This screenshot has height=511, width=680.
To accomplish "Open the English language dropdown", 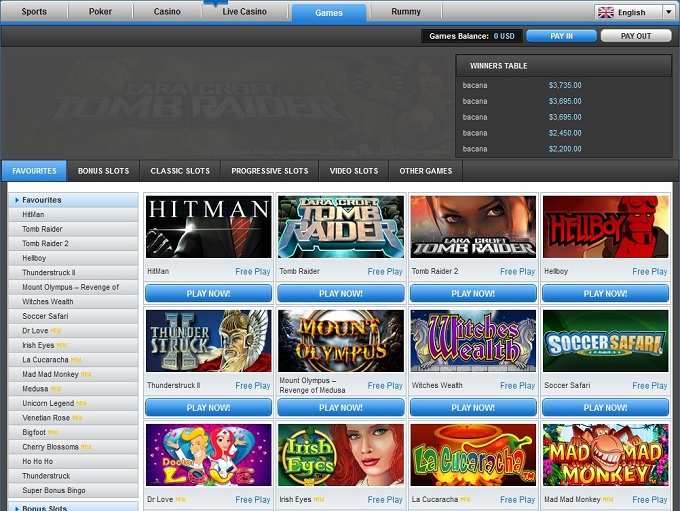I will tap(668, 13).
